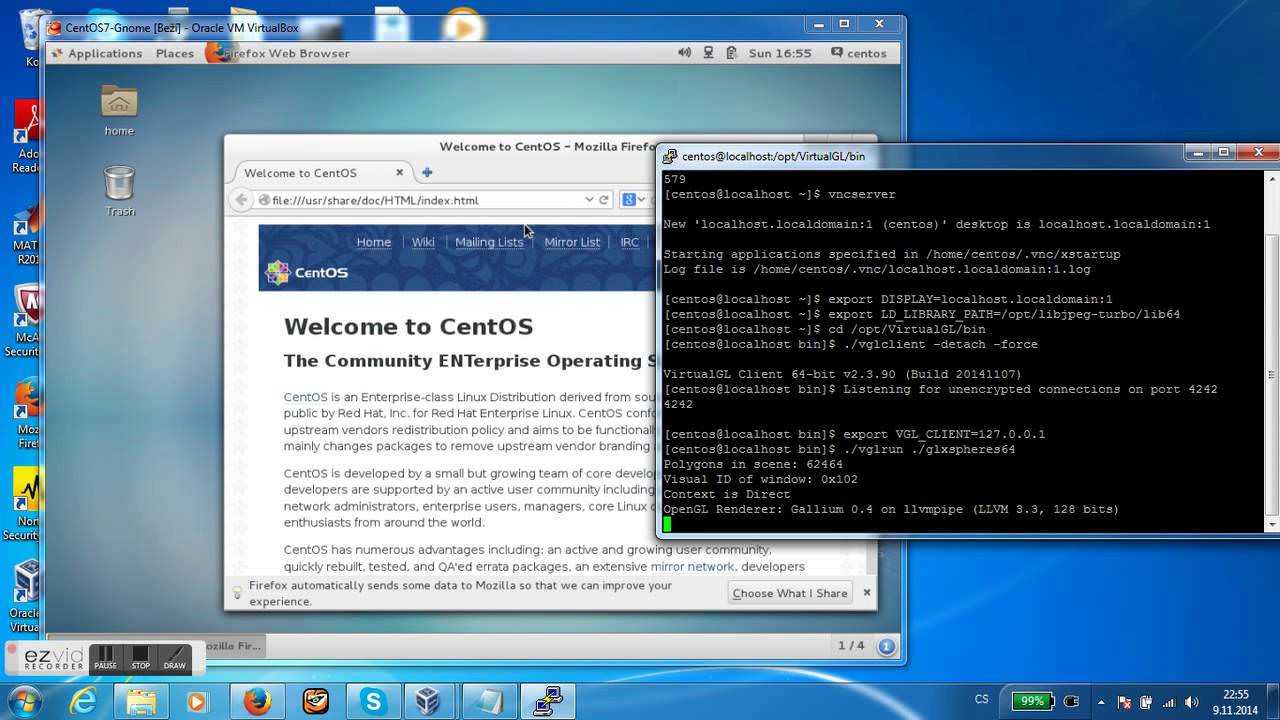Pause the ezvid recording
This screenshot has width=1280, height=720.
105,658
